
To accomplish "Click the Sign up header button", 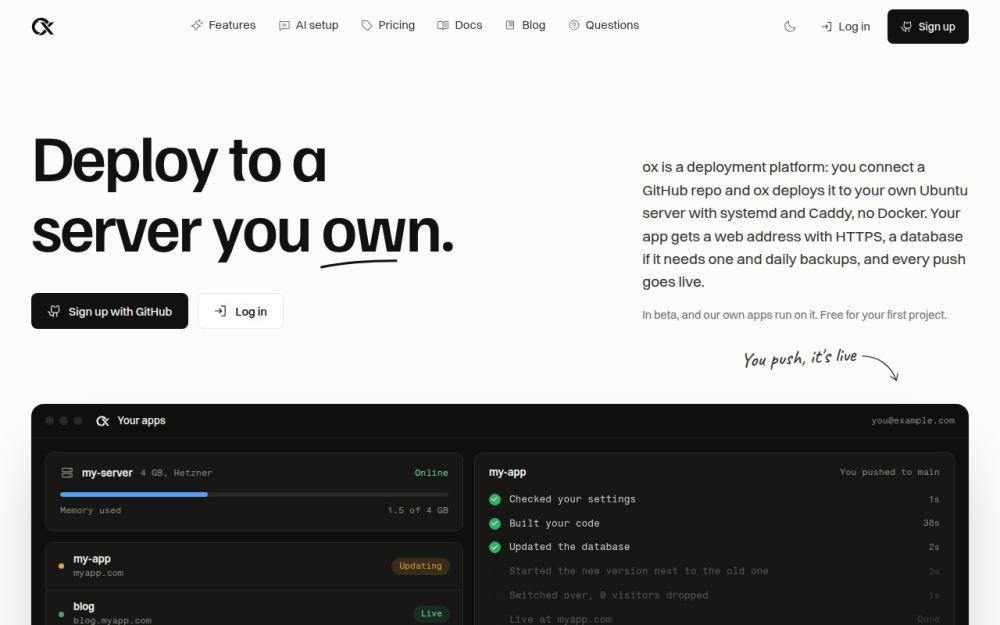I will point(927,26).
